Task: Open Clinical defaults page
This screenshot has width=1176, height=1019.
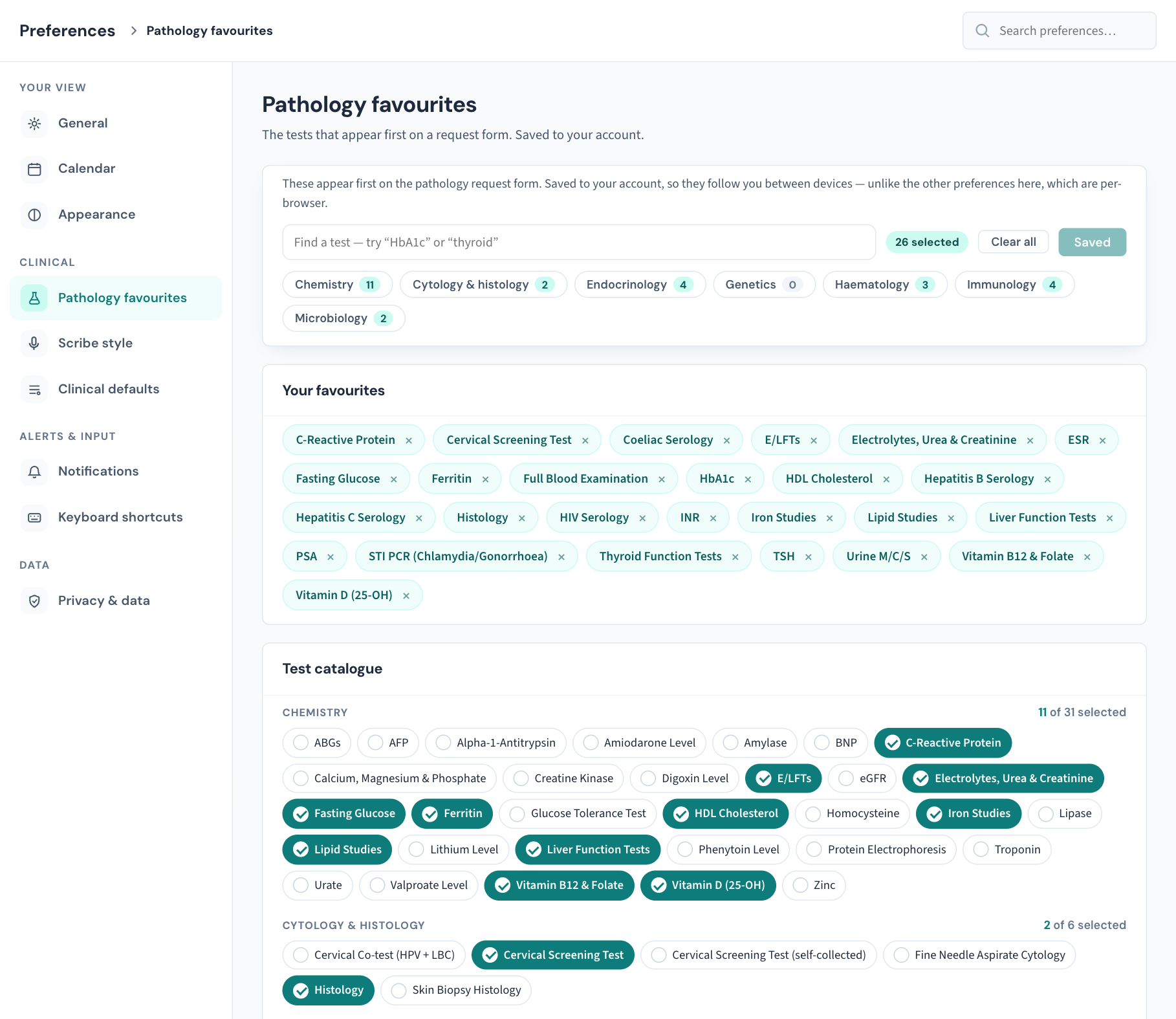Action: tap(116, 389)
